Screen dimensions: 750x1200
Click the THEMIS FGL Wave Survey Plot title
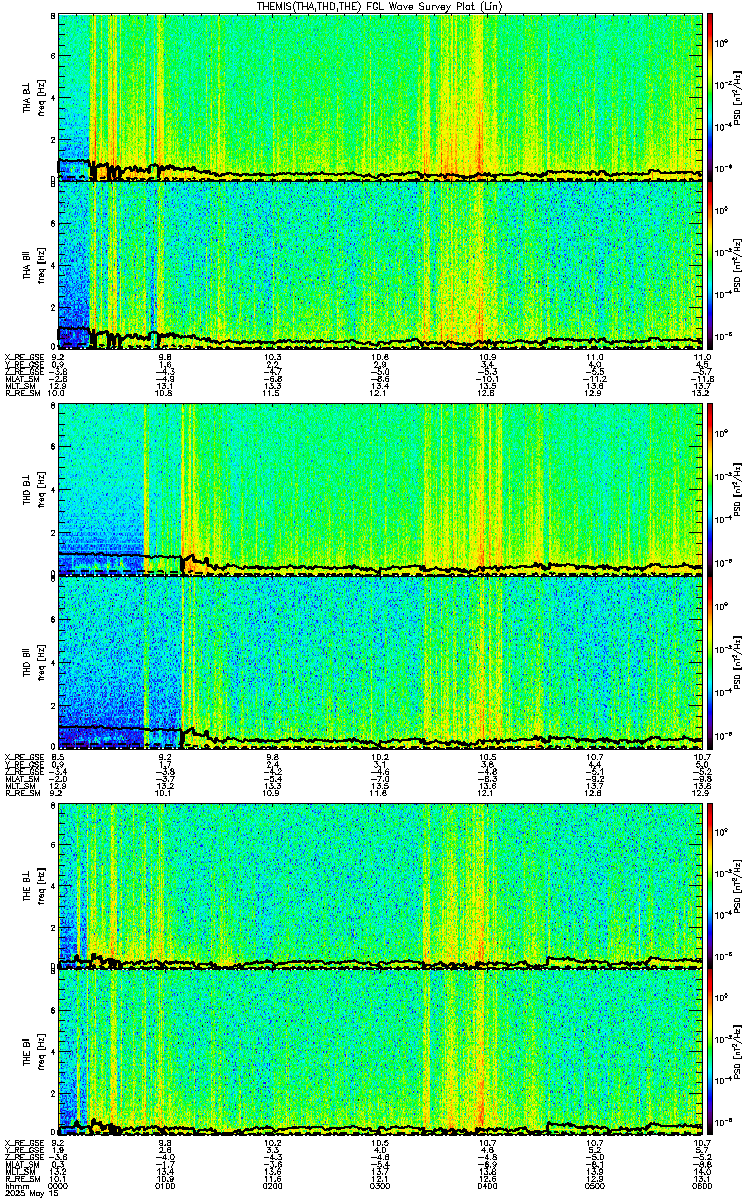tap(378, 6)
